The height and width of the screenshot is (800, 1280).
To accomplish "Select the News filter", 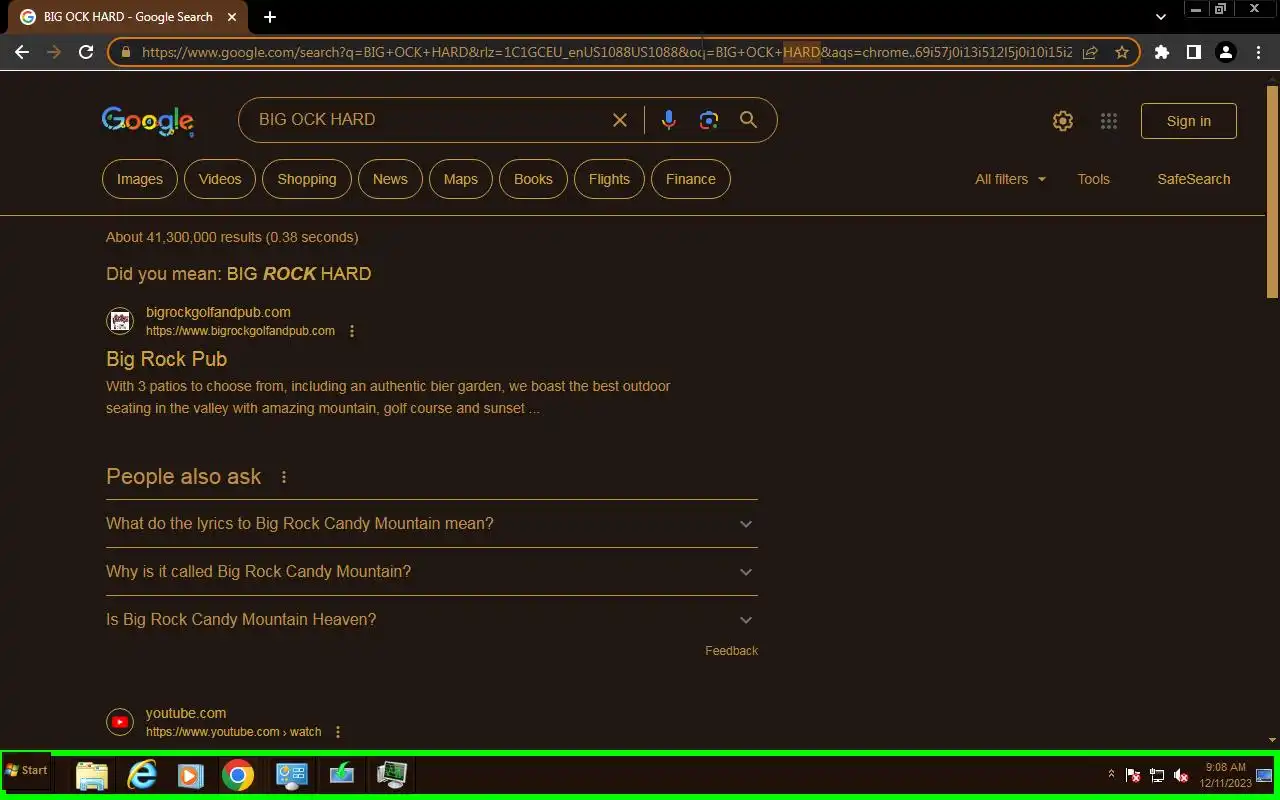I will point(390,179).
